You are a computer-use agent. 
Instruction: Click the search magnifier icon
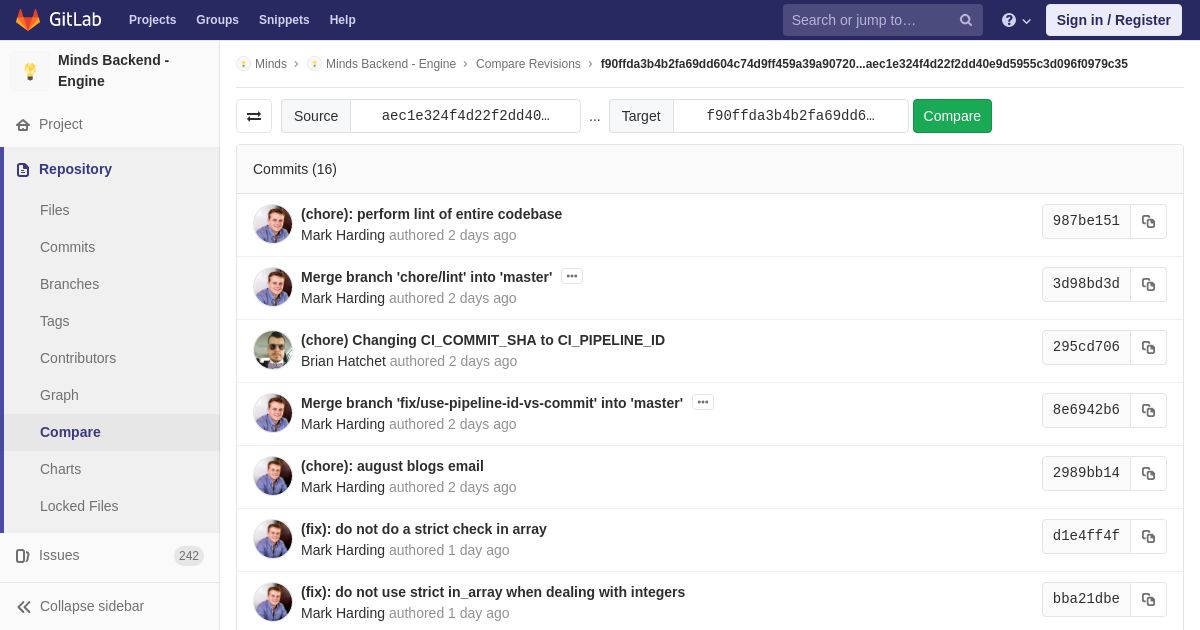tap(965, 20)
